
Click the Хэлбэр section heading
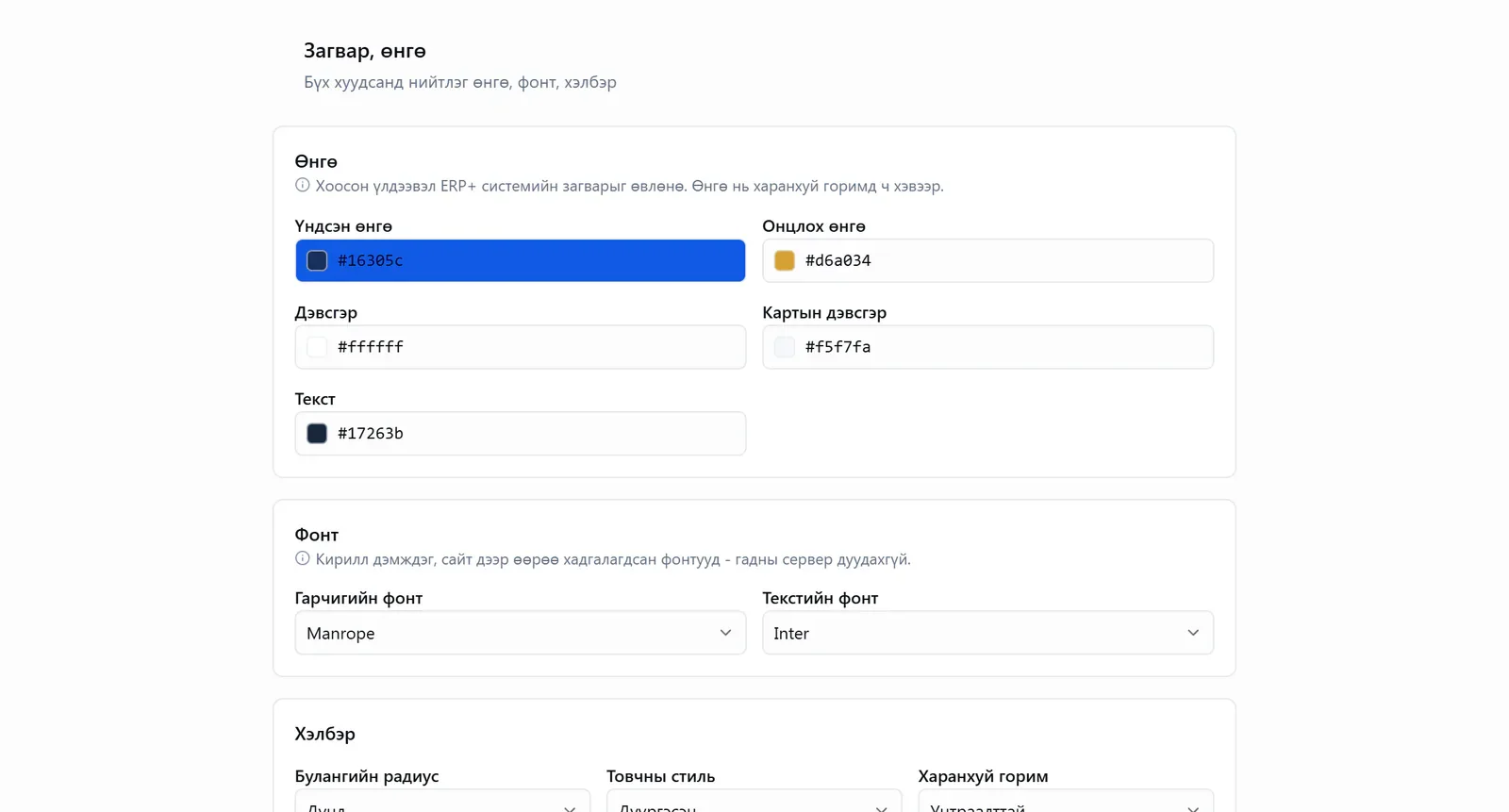[x=325, y=734]
